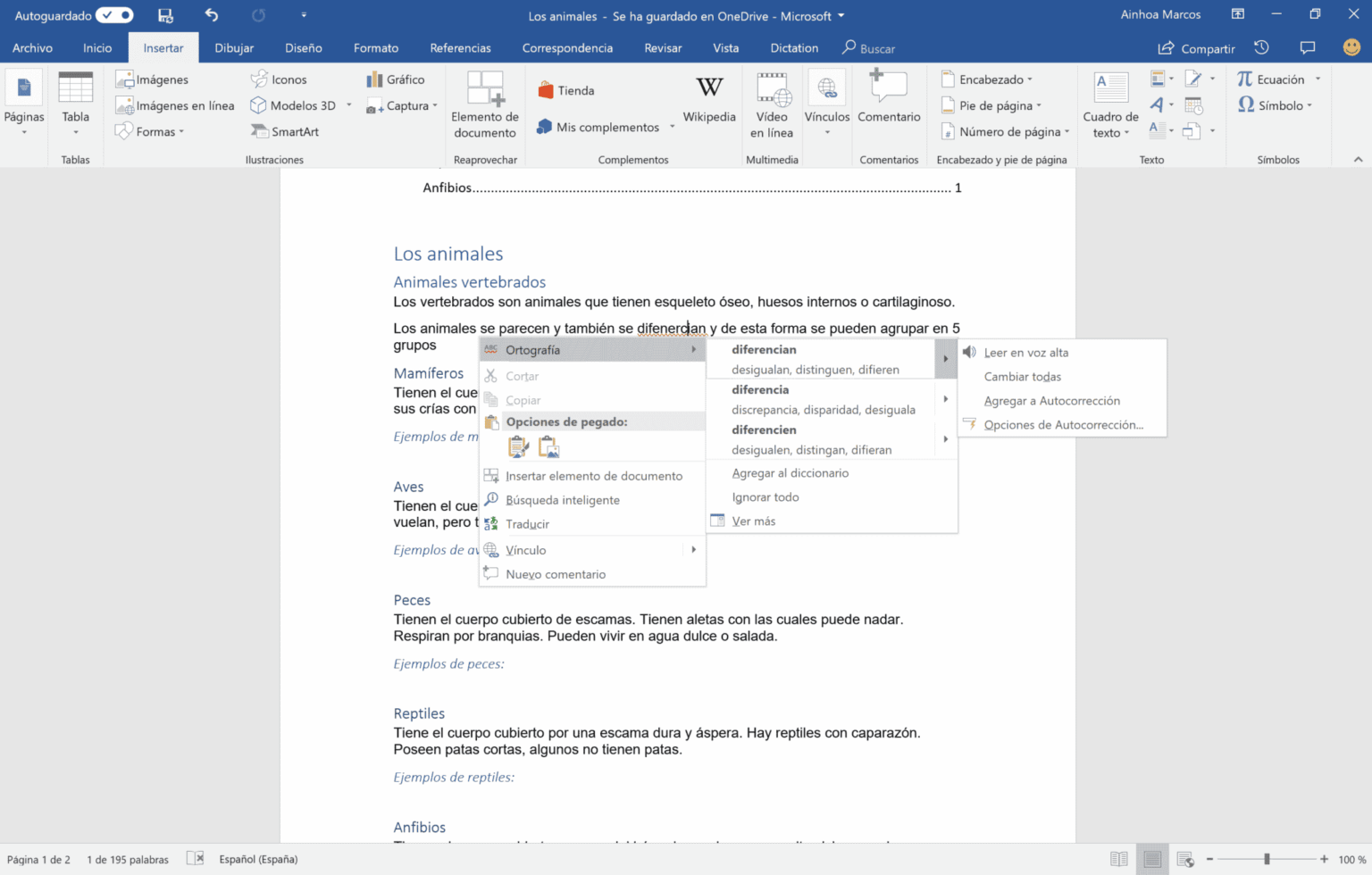Open the Encabezado dropdown
The image size is (1372, 875).
point(987,79)
